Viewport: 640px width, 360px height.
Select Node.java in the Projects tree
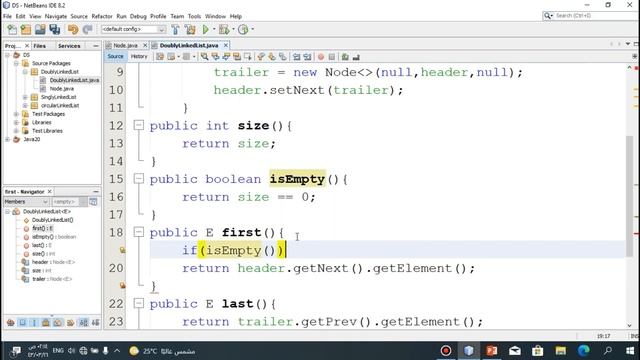coord(62,89)
